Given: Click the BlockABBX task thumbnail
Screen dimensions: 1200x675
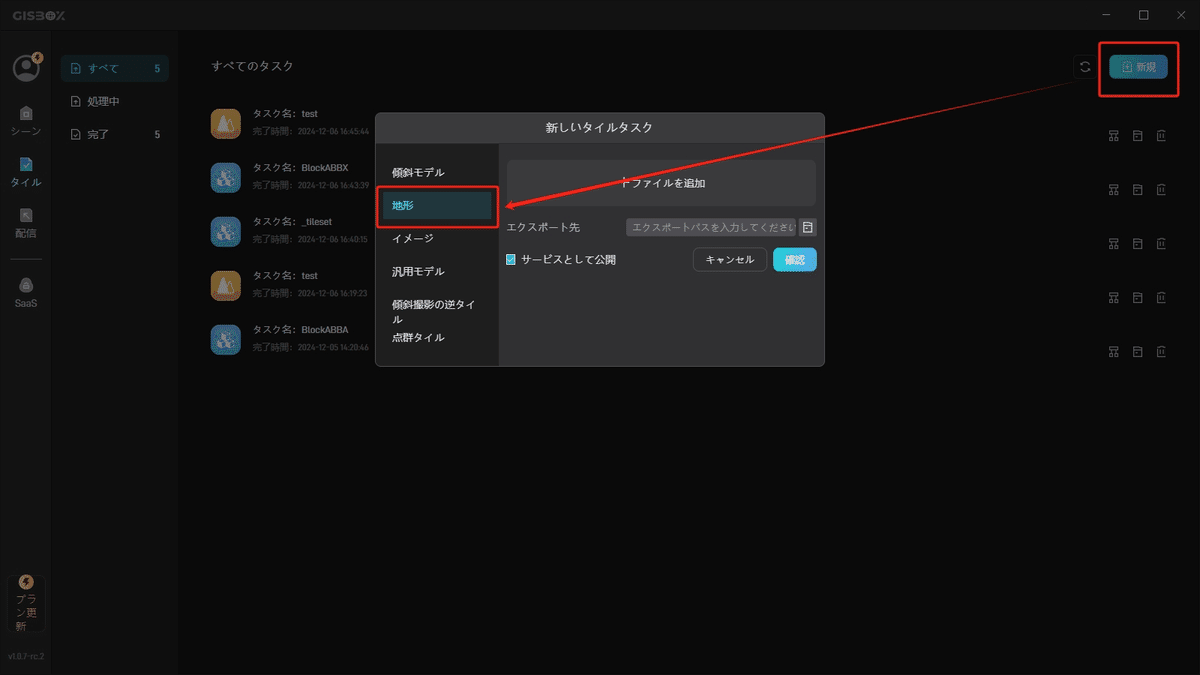Looking at the screenshot, I should click(225, 177).
